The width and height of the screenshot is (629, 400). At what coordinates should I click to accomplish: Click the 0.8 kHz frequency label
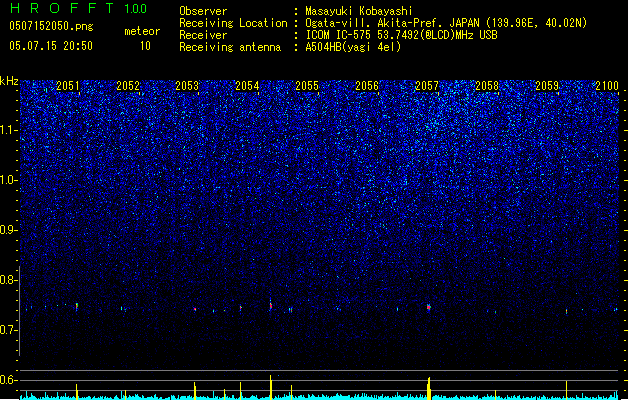click(x=9, y=280)
